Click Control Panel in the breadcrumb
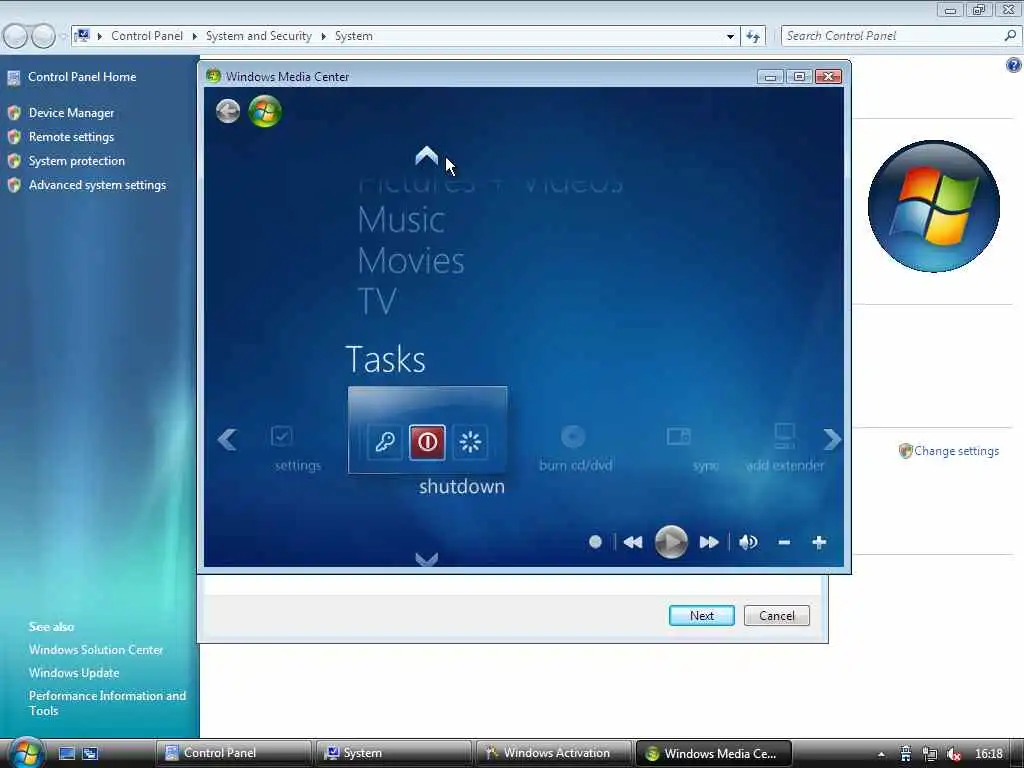Screen dimensions: 1024x768 point(147,36)
